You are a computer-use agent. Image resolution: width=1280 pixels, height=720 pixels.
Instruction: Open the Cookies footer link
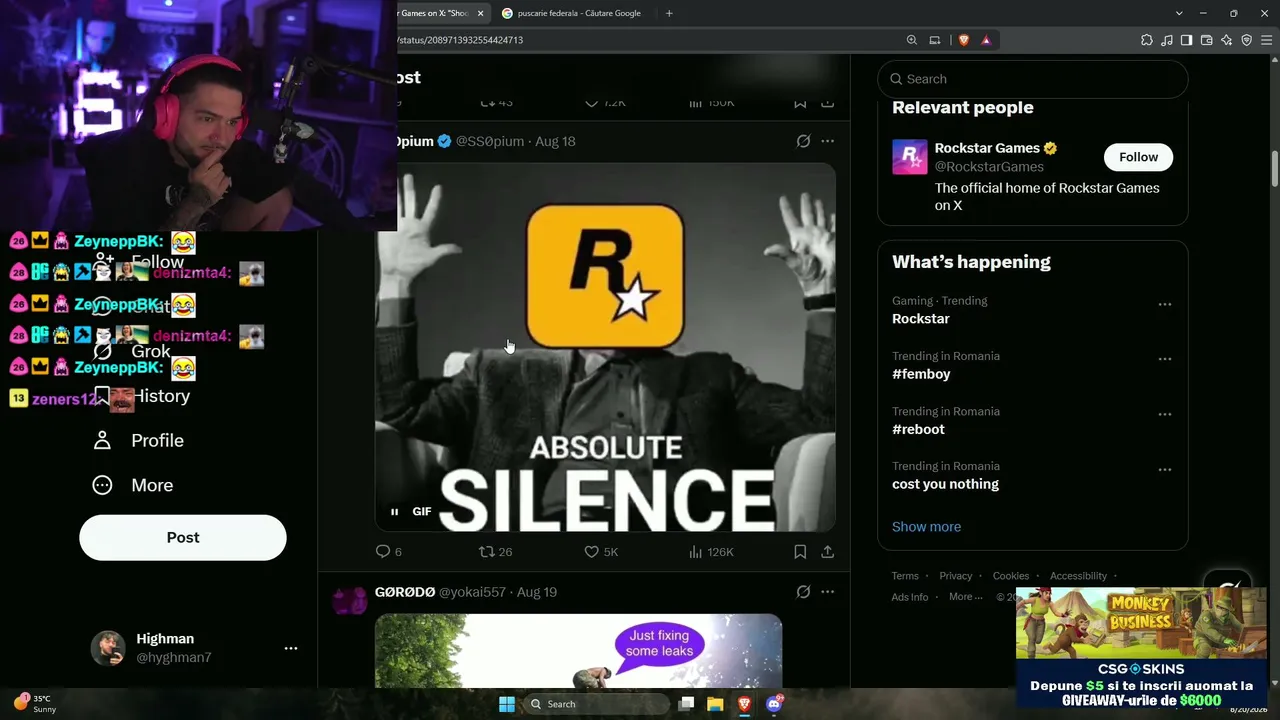click(1011, 576)
